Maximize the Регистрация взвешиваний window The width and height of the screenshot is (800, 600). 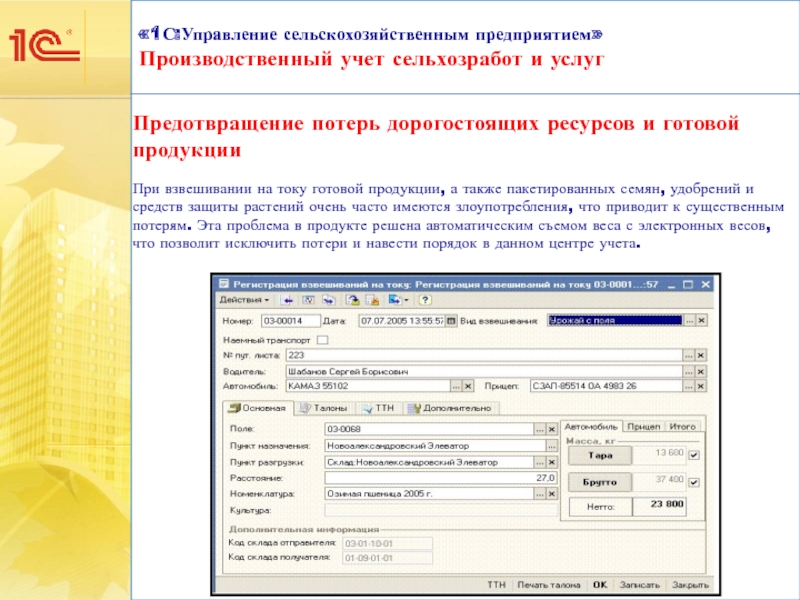click(688, 285)
